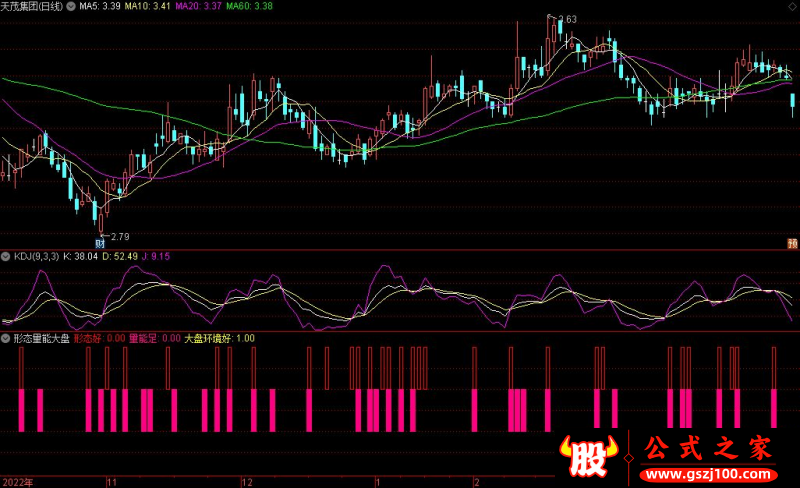Click the 3.63 high price marker

coord(567,19)
